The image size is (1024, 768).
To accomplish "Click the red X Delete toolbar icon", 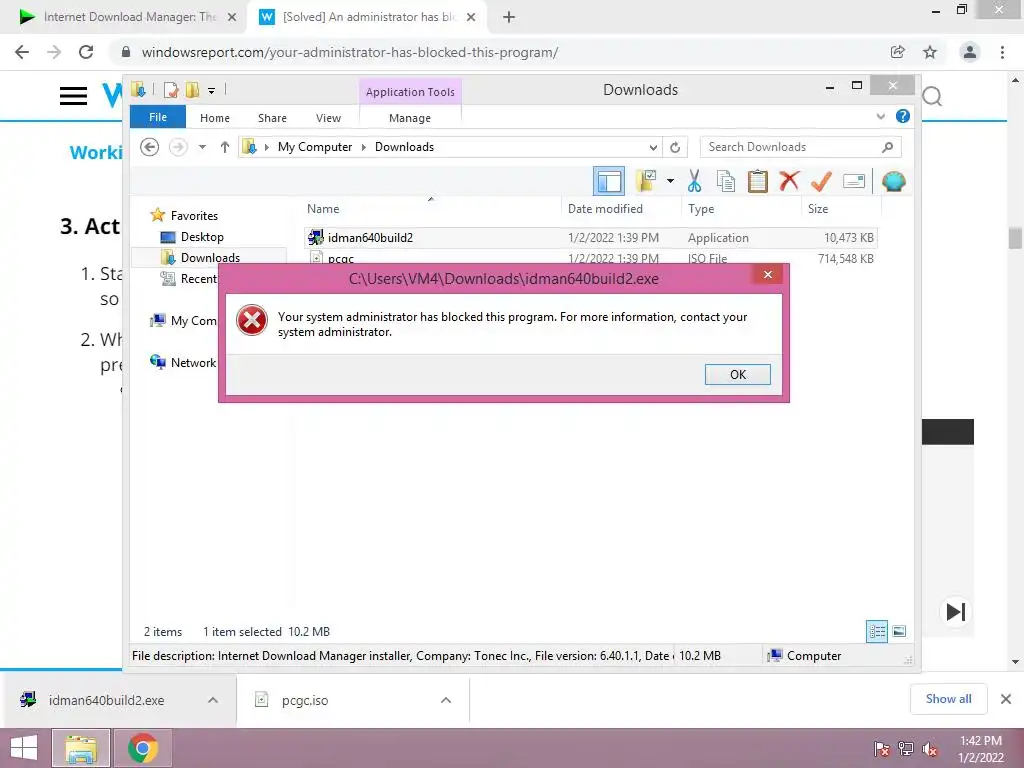I will coord(789,180).
